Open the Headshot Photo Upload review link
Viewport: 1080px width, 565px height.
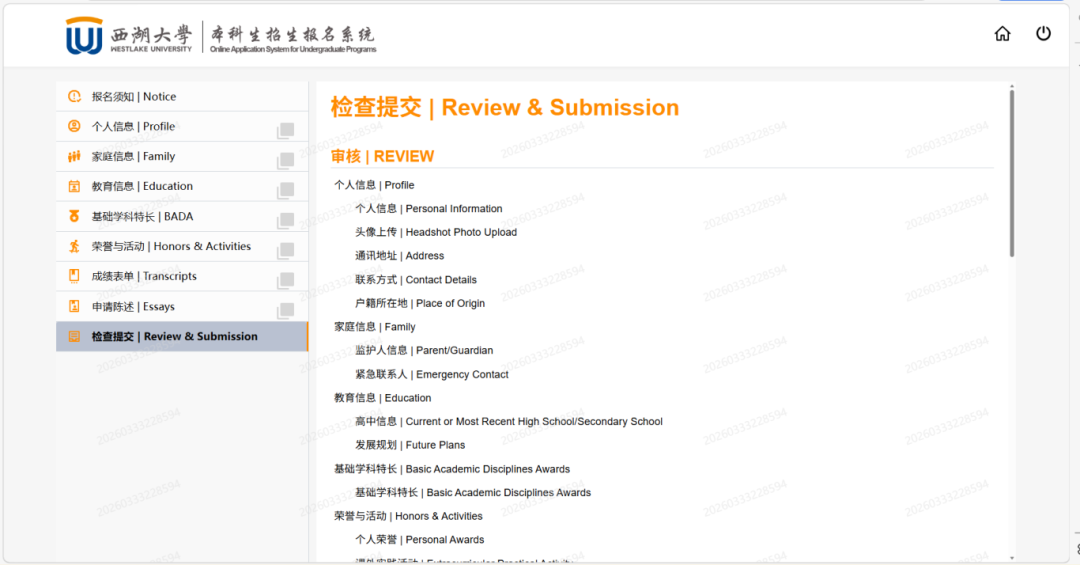[436, 233]
